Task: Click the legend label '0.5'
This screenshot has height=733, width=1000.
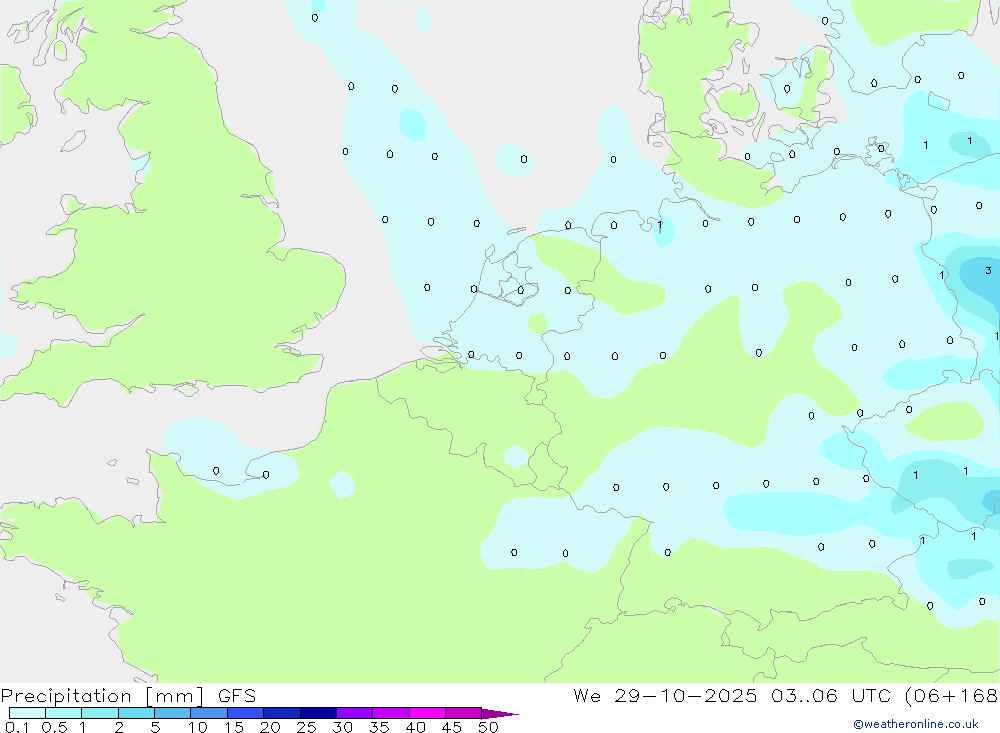Action: tap(54, 727)
